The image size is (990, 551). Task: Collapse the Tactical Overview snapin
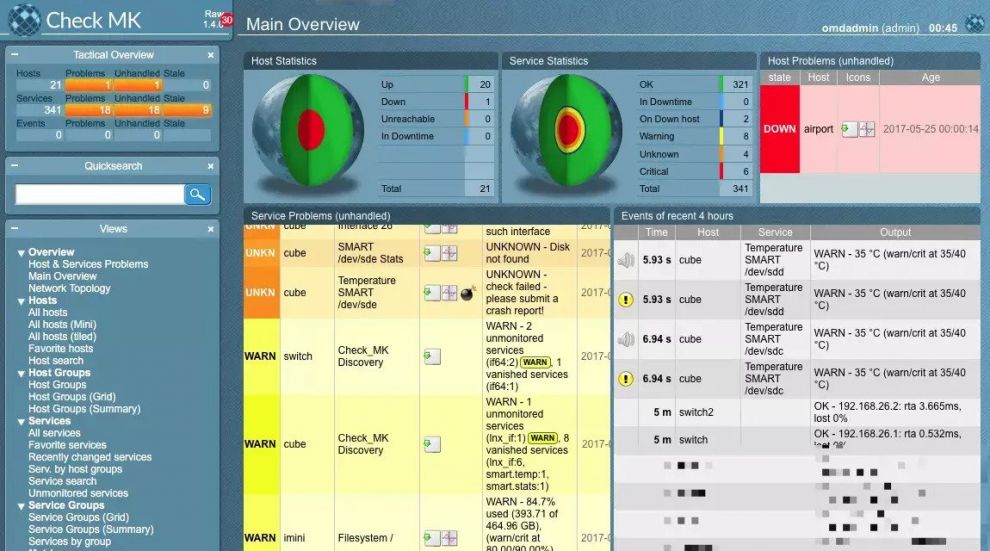tap(13, 55)
